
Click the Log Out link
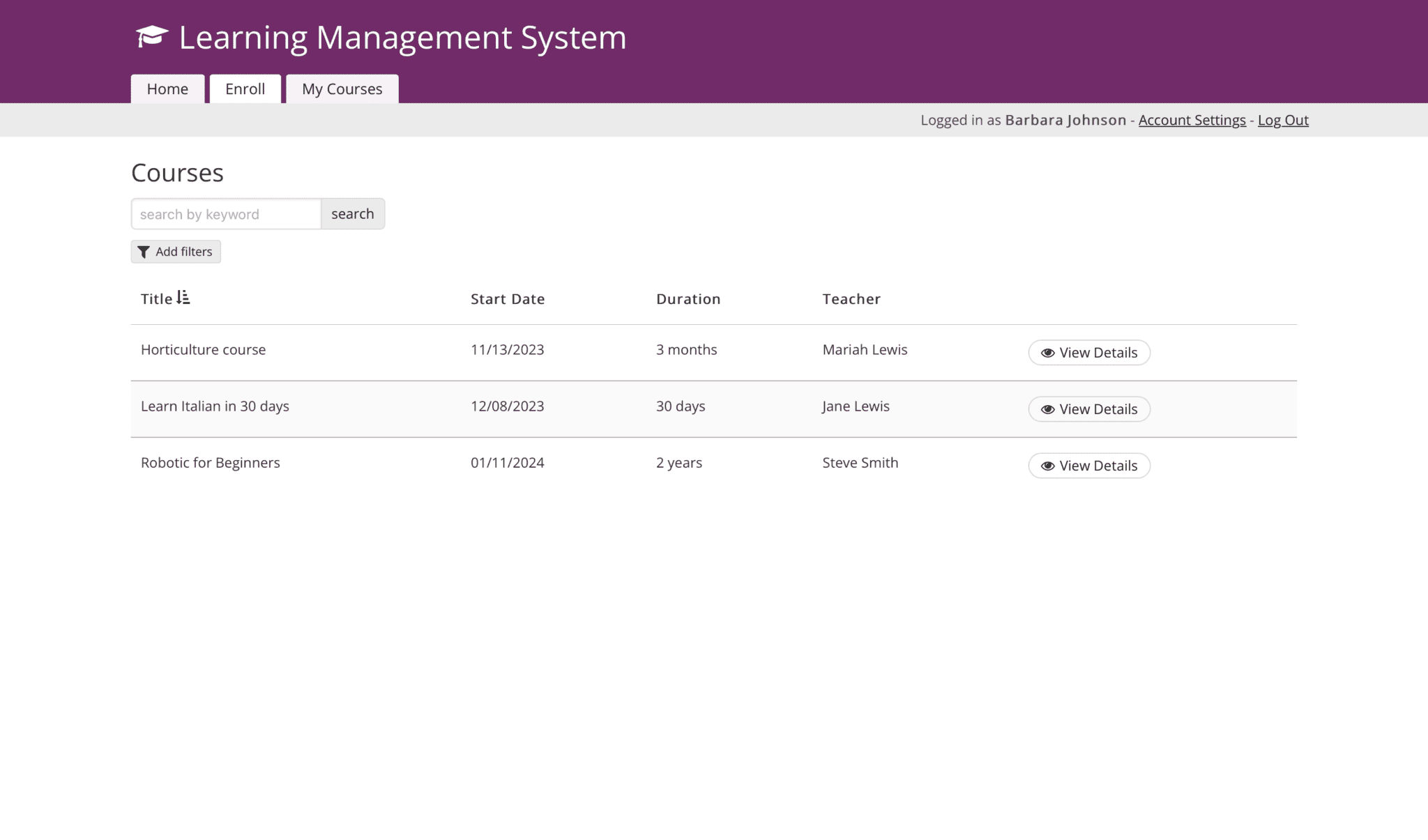(x=1283, y=120)
